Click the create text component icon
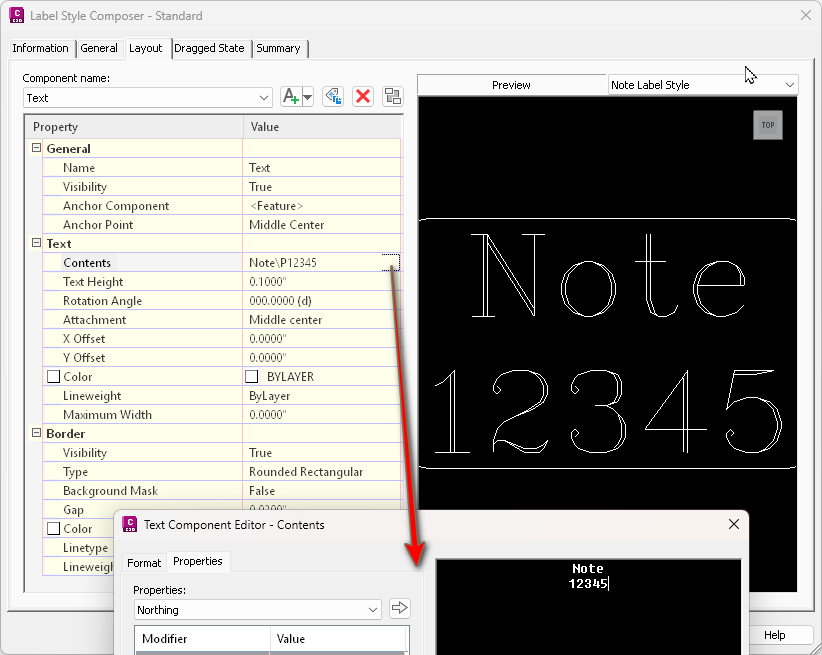Viewport: 822px width, 655px height. 291,97
